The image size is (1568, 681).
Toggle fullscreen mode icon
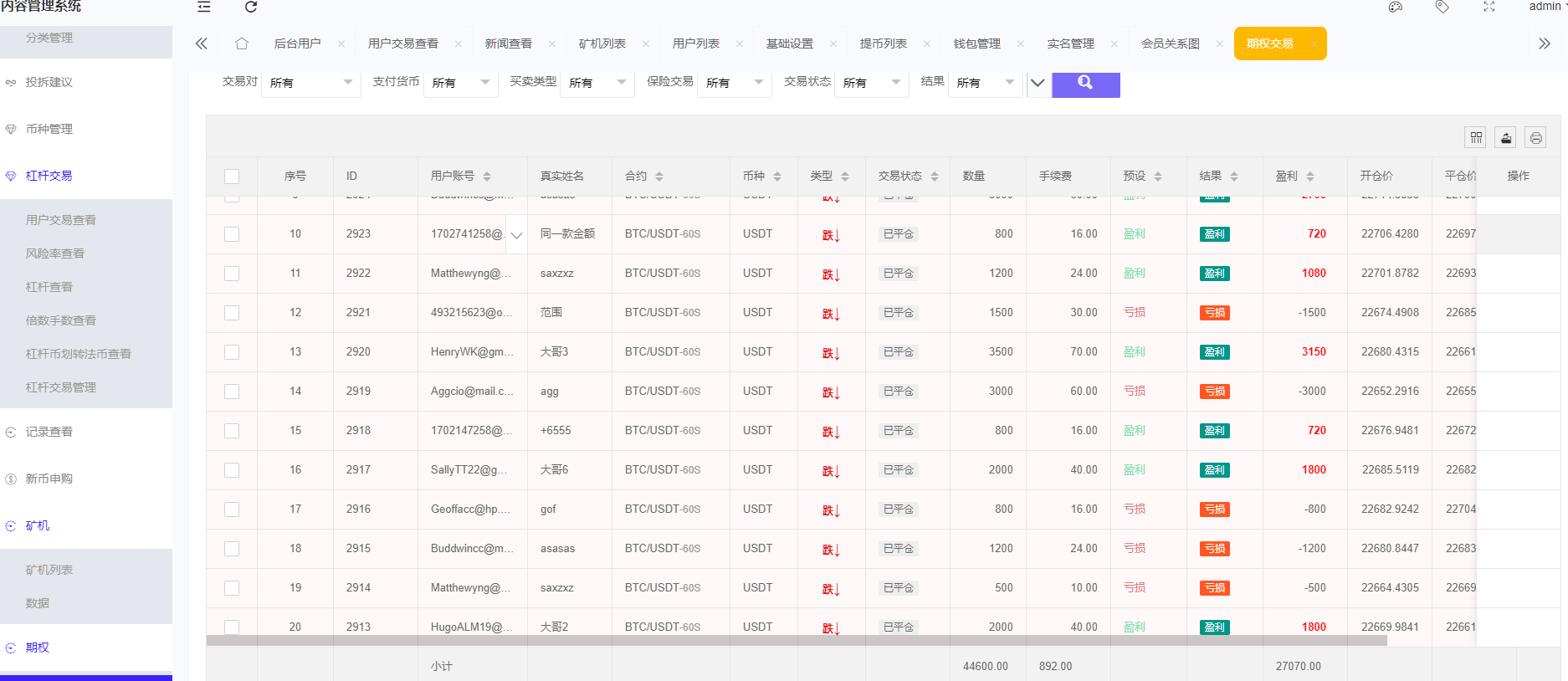click(x=1489, y=7)
